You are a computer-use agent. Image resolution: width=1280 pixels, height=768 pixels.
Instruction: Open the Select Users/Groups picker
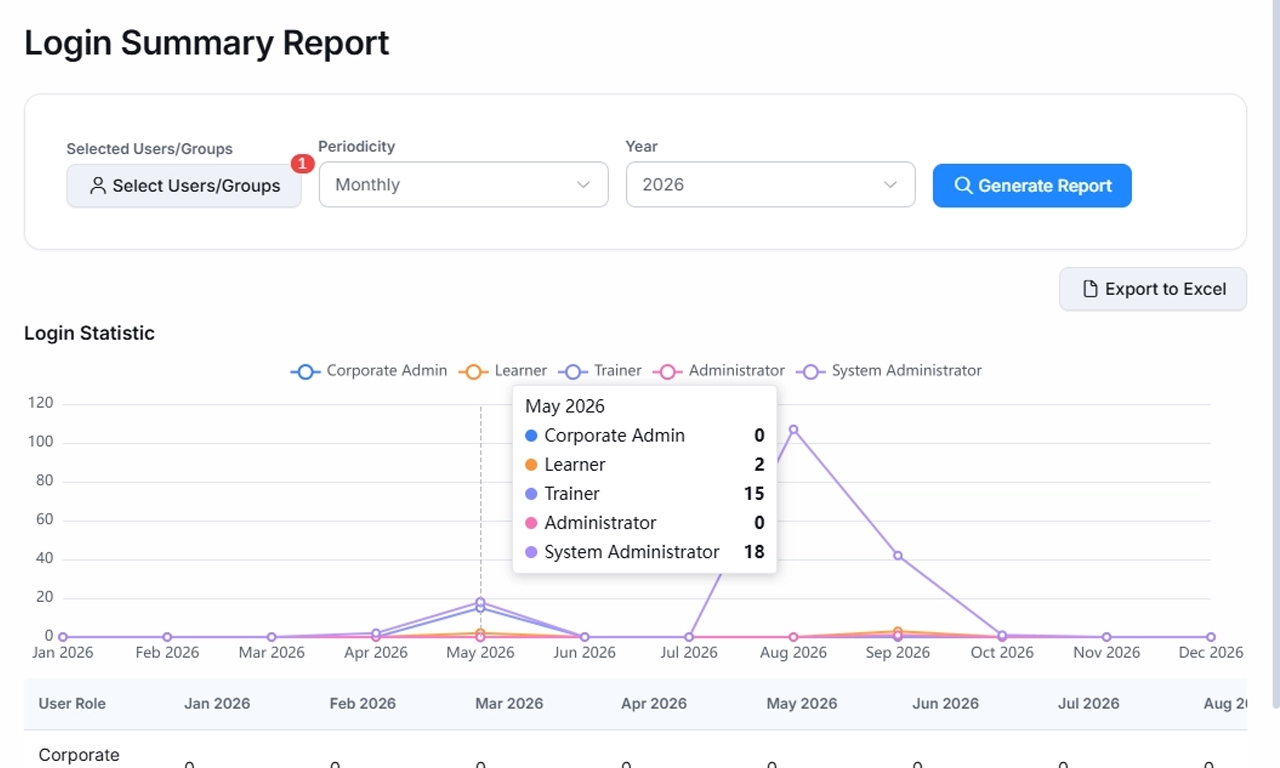184,186
